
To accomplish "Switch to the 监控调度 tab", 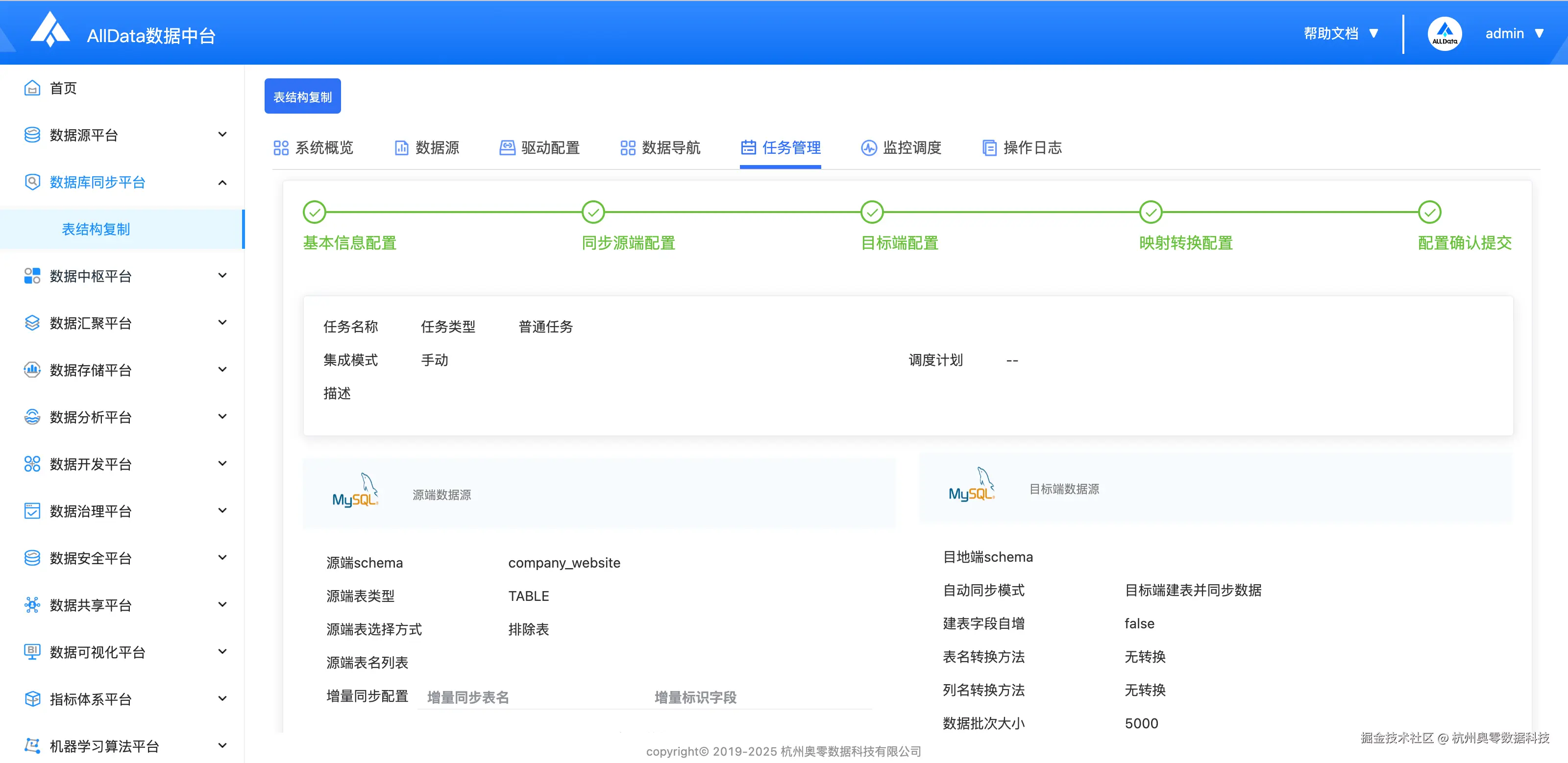I will [902, 148].
